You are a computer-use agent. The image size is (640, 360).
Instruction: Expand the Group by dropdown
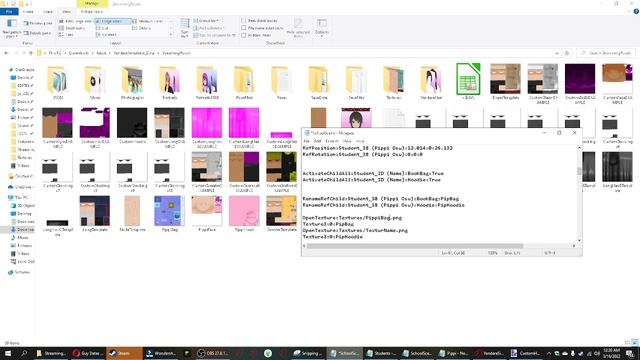(206, 20)
